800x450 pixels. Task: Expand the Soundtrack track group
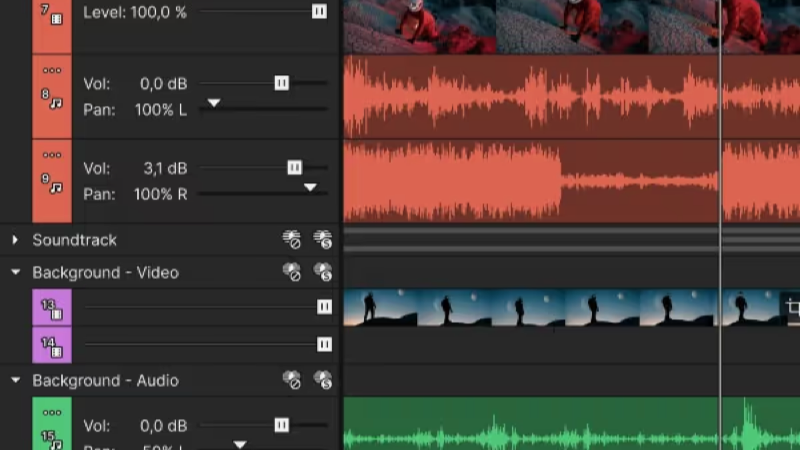(x=15, y=240)
